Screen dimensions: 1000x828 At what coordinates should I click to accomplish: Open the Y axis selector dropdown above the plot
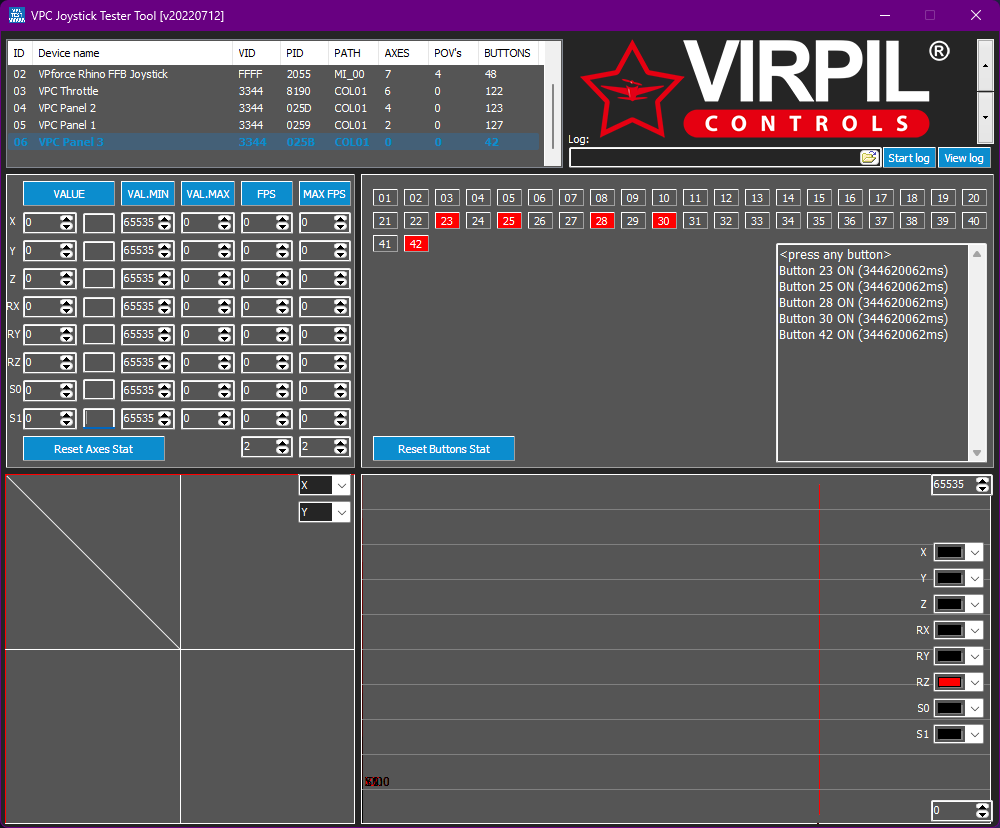click(342, 512)
